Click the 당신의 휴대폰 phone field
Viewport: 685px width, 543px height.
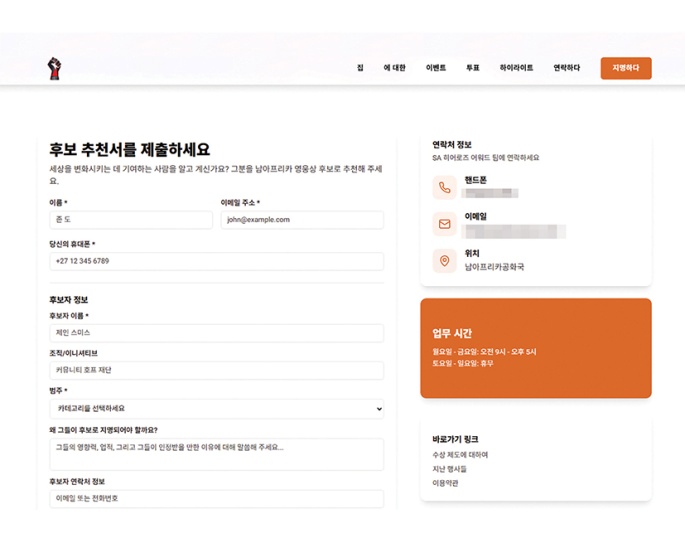point(216,261)
